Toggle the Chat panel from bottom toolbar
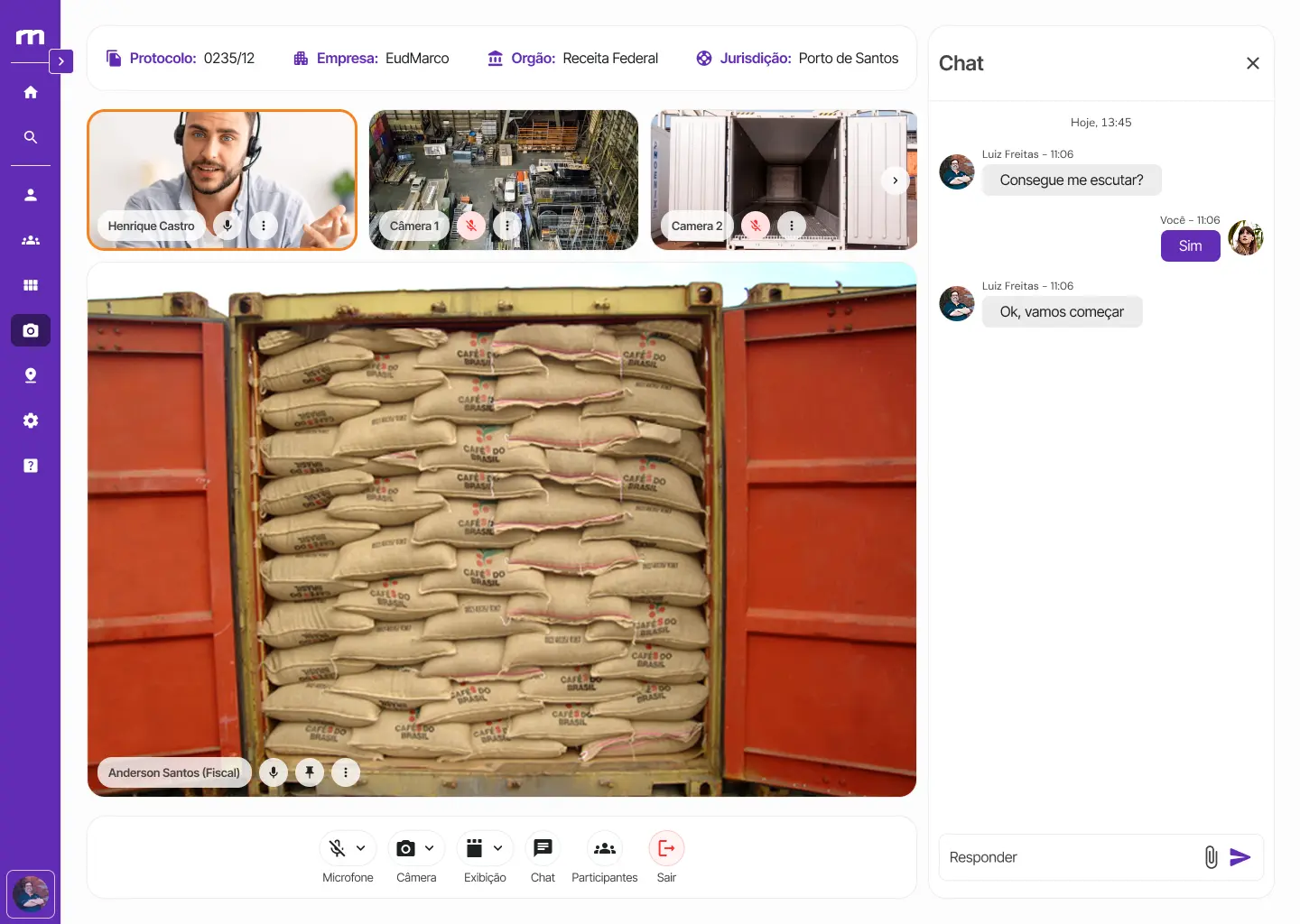 click(x=543, y=848)
